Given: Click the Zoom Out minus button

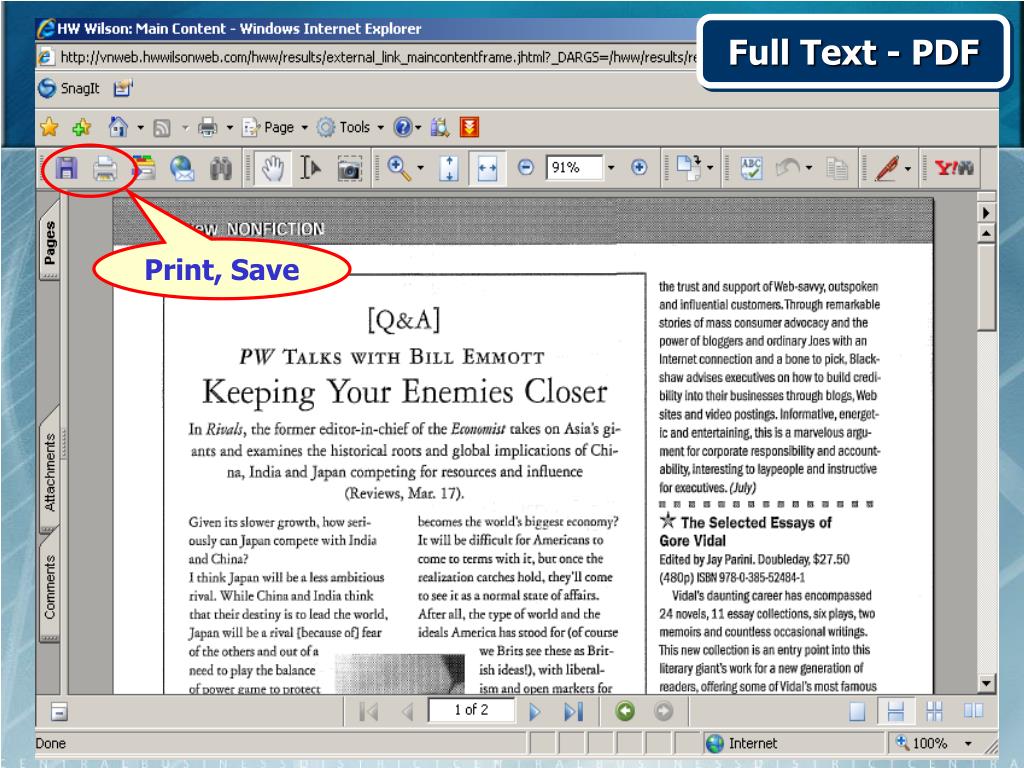Looking at the screenshot, I should coord(525,168).
